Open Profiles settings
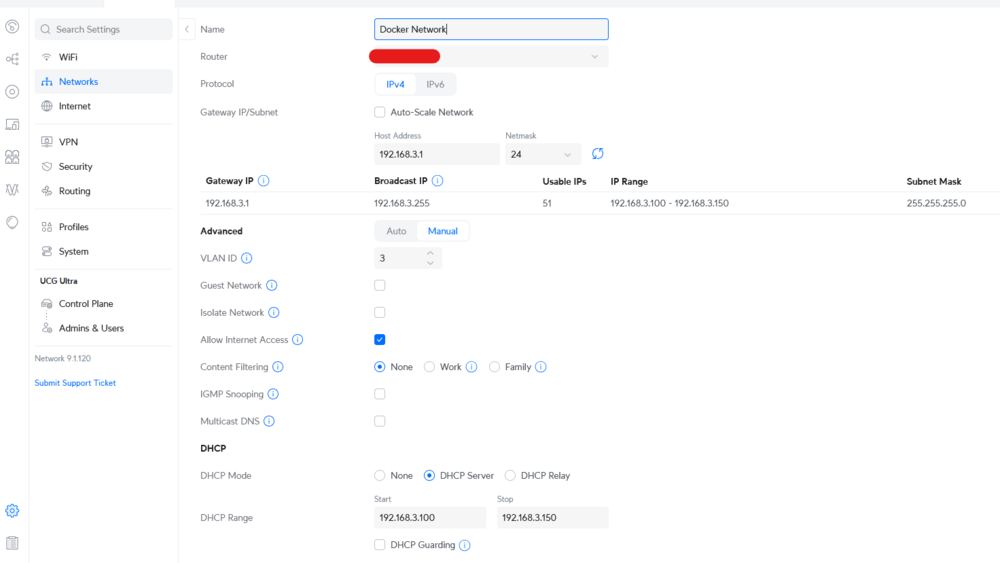Viewport: 1000px width, 563px height. tap(103, 227)
